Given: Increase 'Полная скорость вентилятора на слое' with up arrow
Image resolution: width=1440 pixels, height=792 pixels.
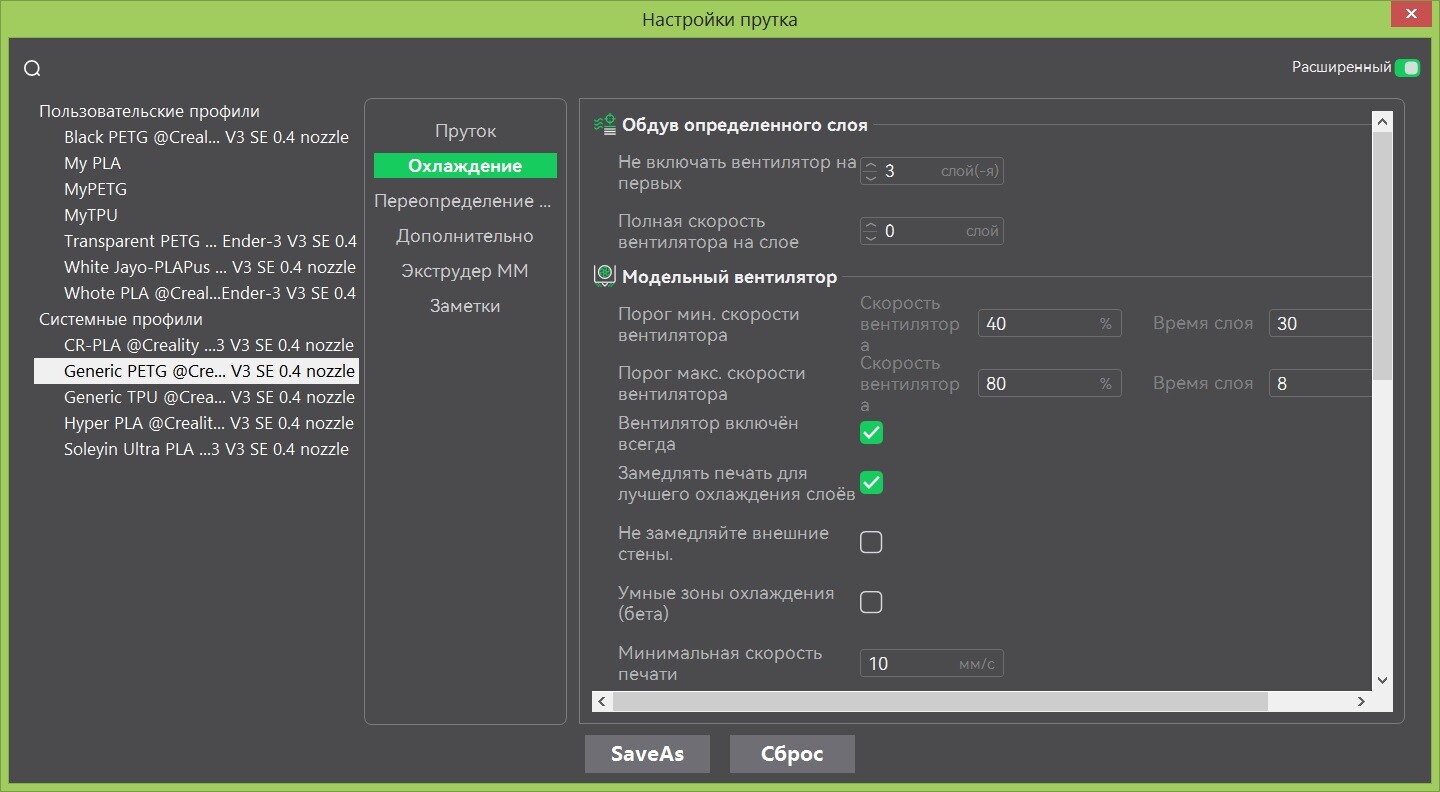Looking at the screenshot, I should click(x=870, y=226).
